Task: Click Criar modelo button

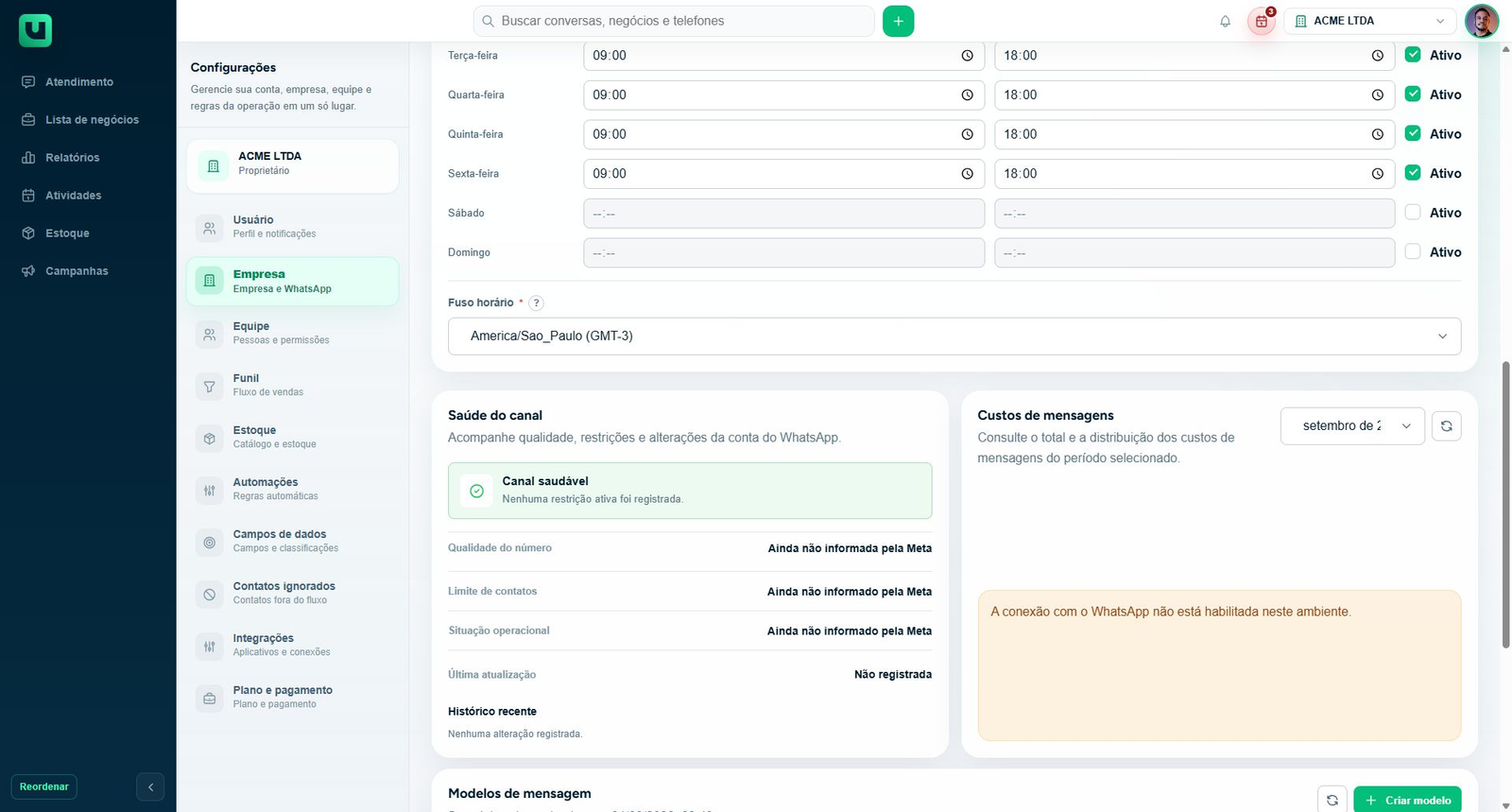Action: (1407, 800)
